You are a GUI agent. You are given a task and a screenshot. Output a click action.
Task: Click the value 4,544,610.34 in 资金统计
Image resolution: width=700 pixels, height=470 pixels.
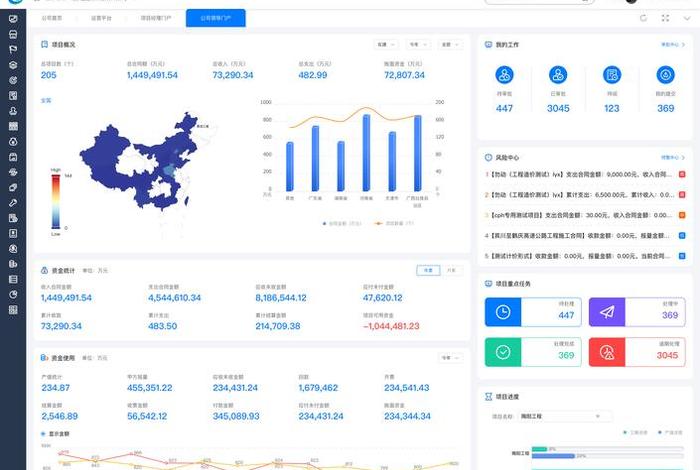(175, 298)
